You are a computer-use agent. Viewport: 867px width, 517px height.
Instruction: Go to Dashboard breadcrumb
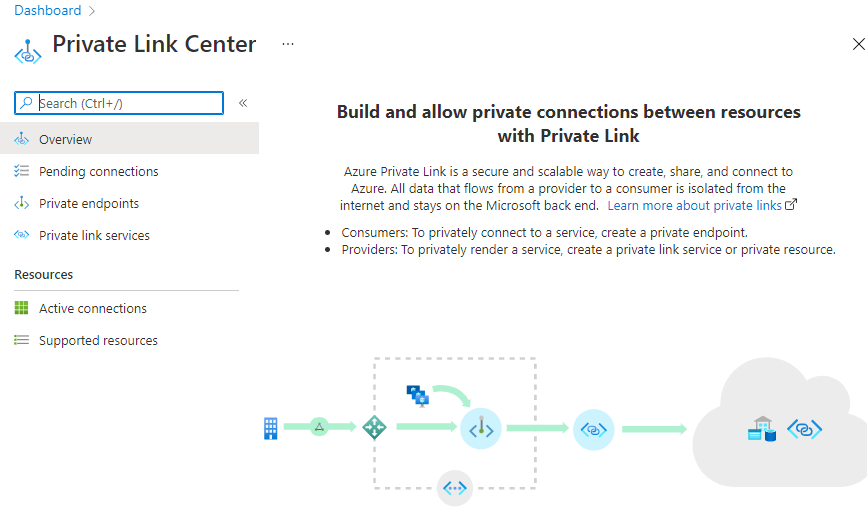tap(48, 11)
